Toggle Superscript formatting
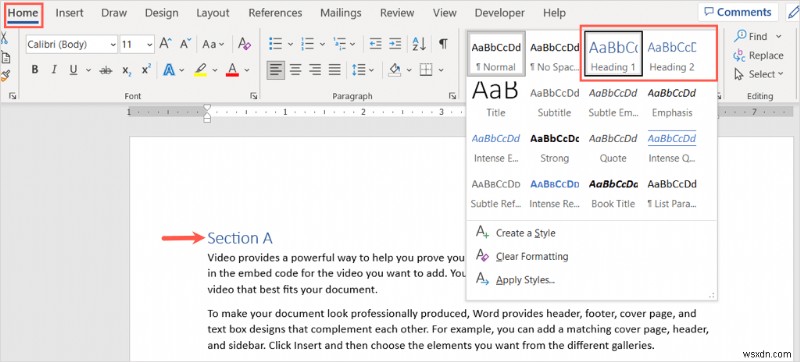 (146, 70)
